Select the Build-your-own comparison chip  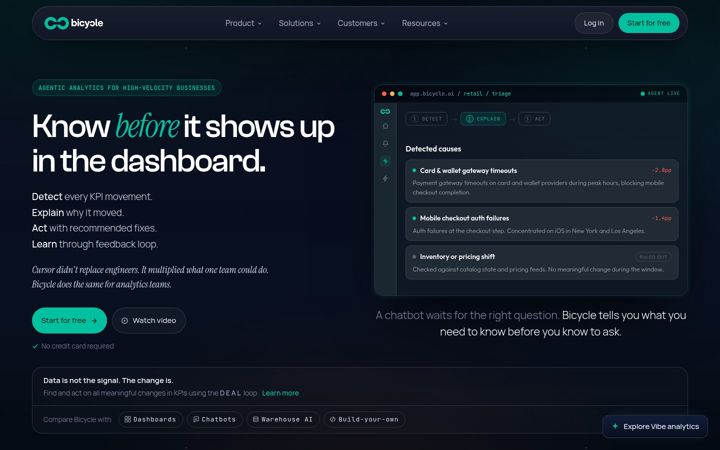point(364,419)
